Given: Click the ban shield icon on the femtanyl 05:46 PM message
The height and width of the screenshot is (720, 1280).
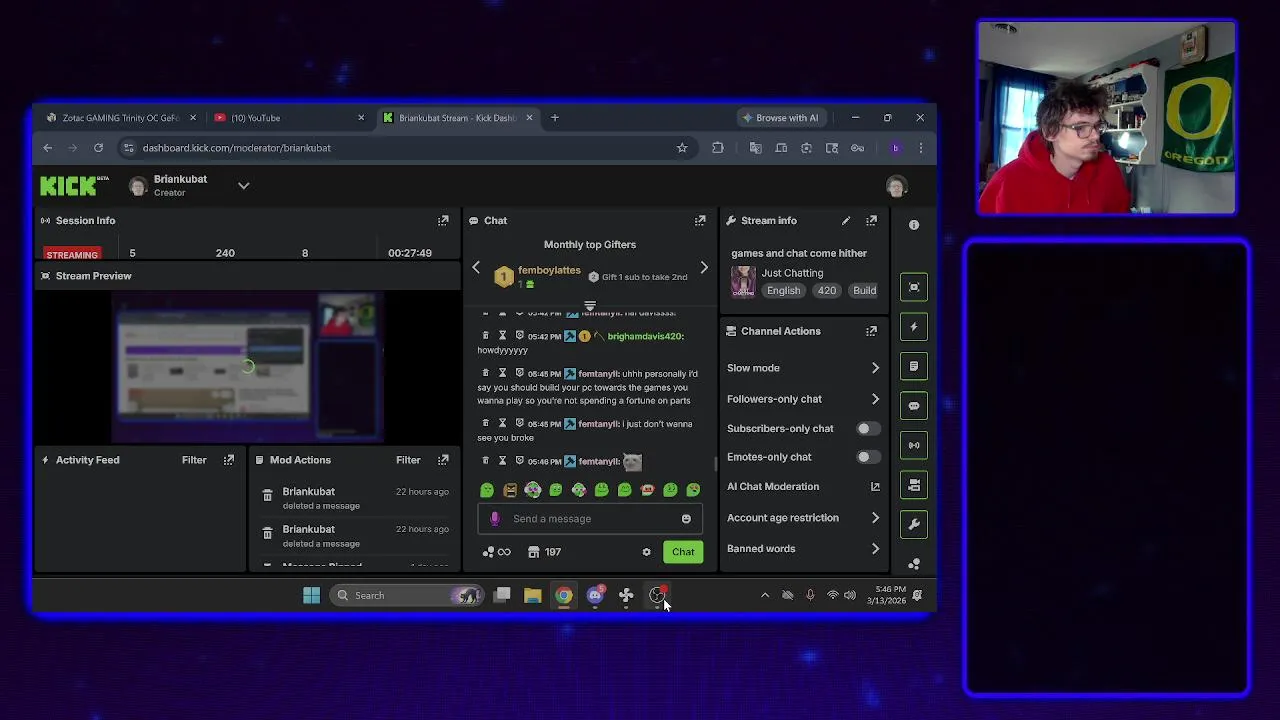Looking at the screenshot, I should pyautogui.click(x=519, y=460).
